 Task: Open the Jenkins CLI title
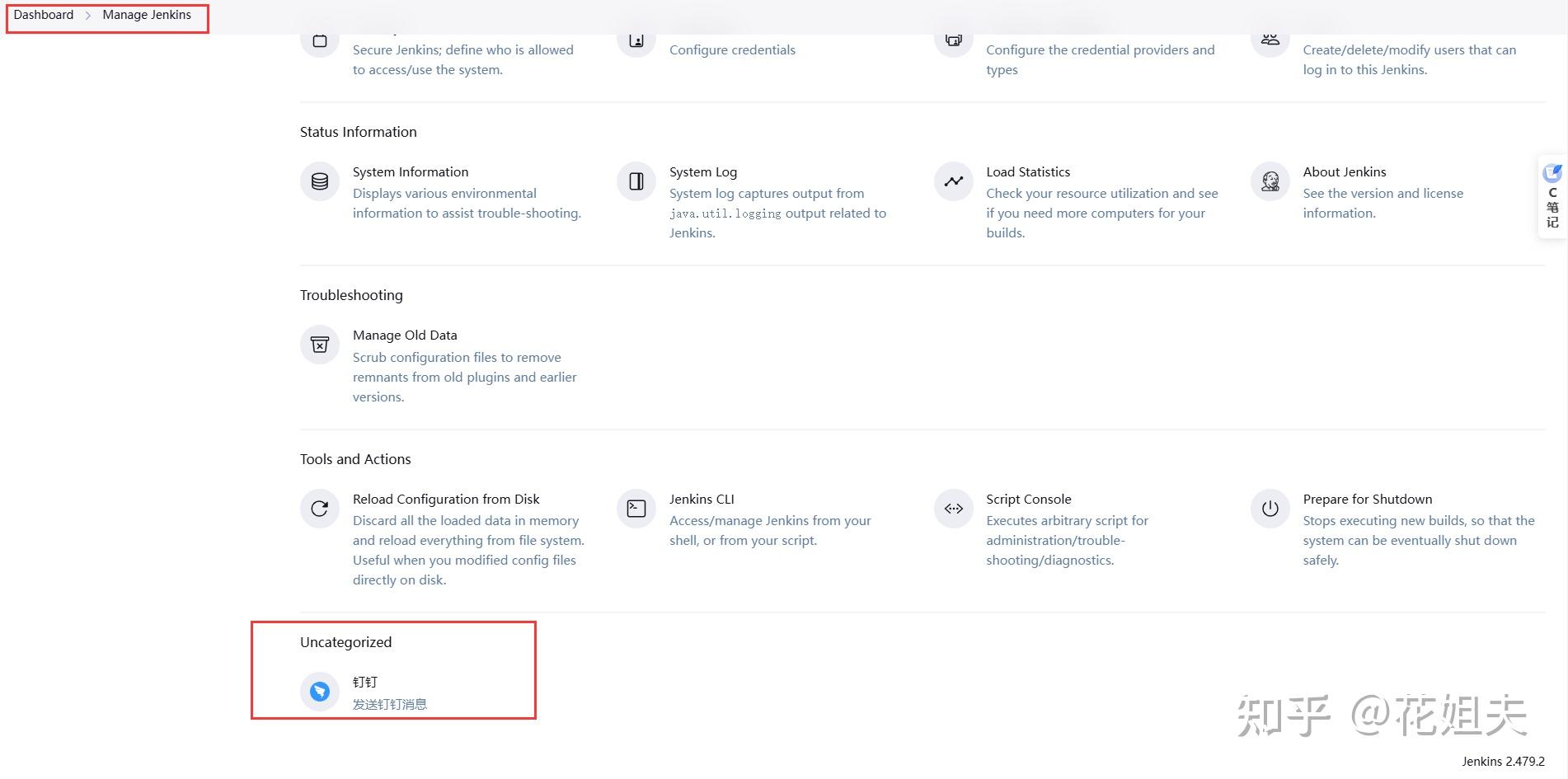click(x=702, y=499)
